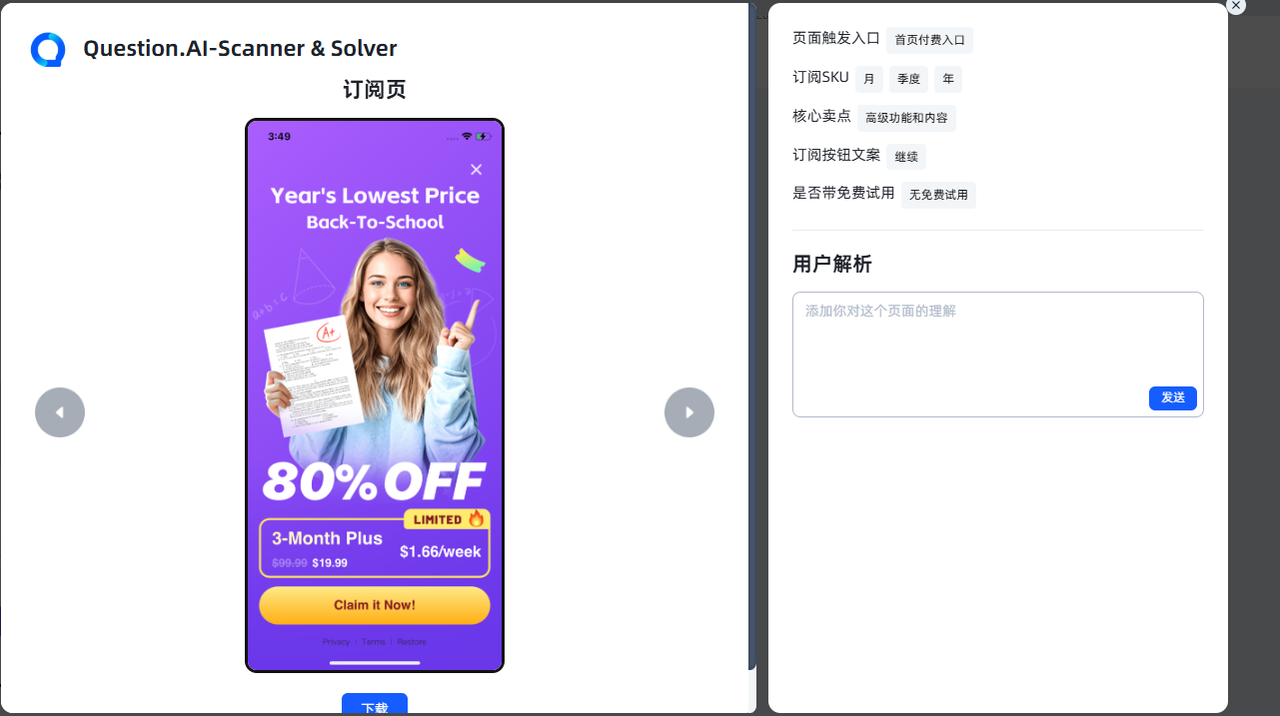Click the green sticker icon beside the girl
Viewport: 1280px width, 716px height.
pyautogui.click(x=470, y=260)
